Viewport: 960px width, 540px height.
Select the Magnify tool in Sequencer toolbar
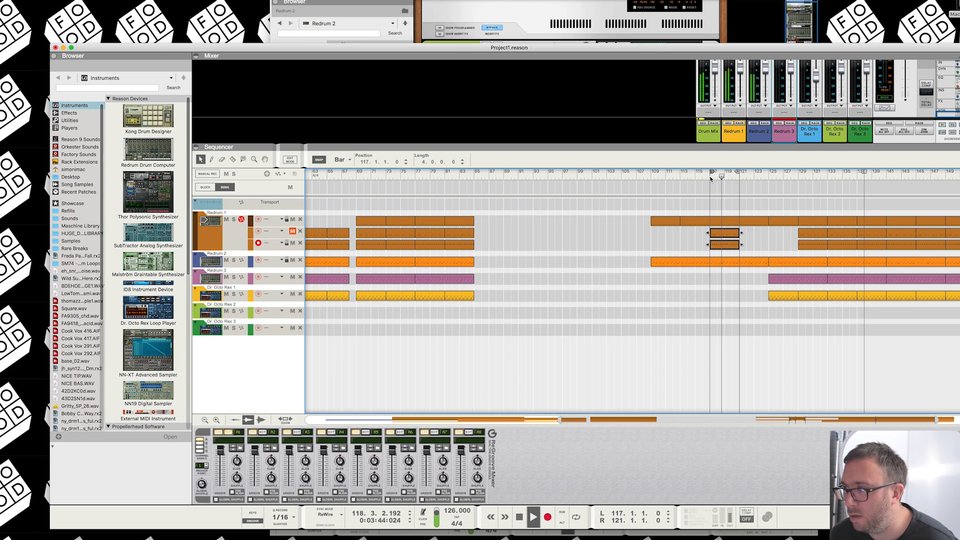click(254, 159)
